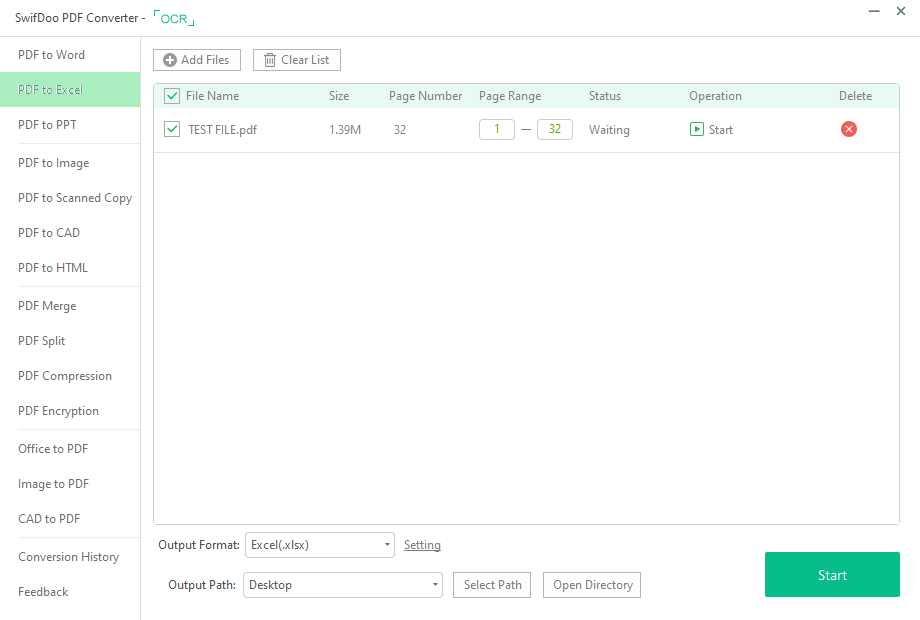920x620 pixels.
Task: Open the Output Format Excel(.xlsx) dropdown
Action: point(320,545)
